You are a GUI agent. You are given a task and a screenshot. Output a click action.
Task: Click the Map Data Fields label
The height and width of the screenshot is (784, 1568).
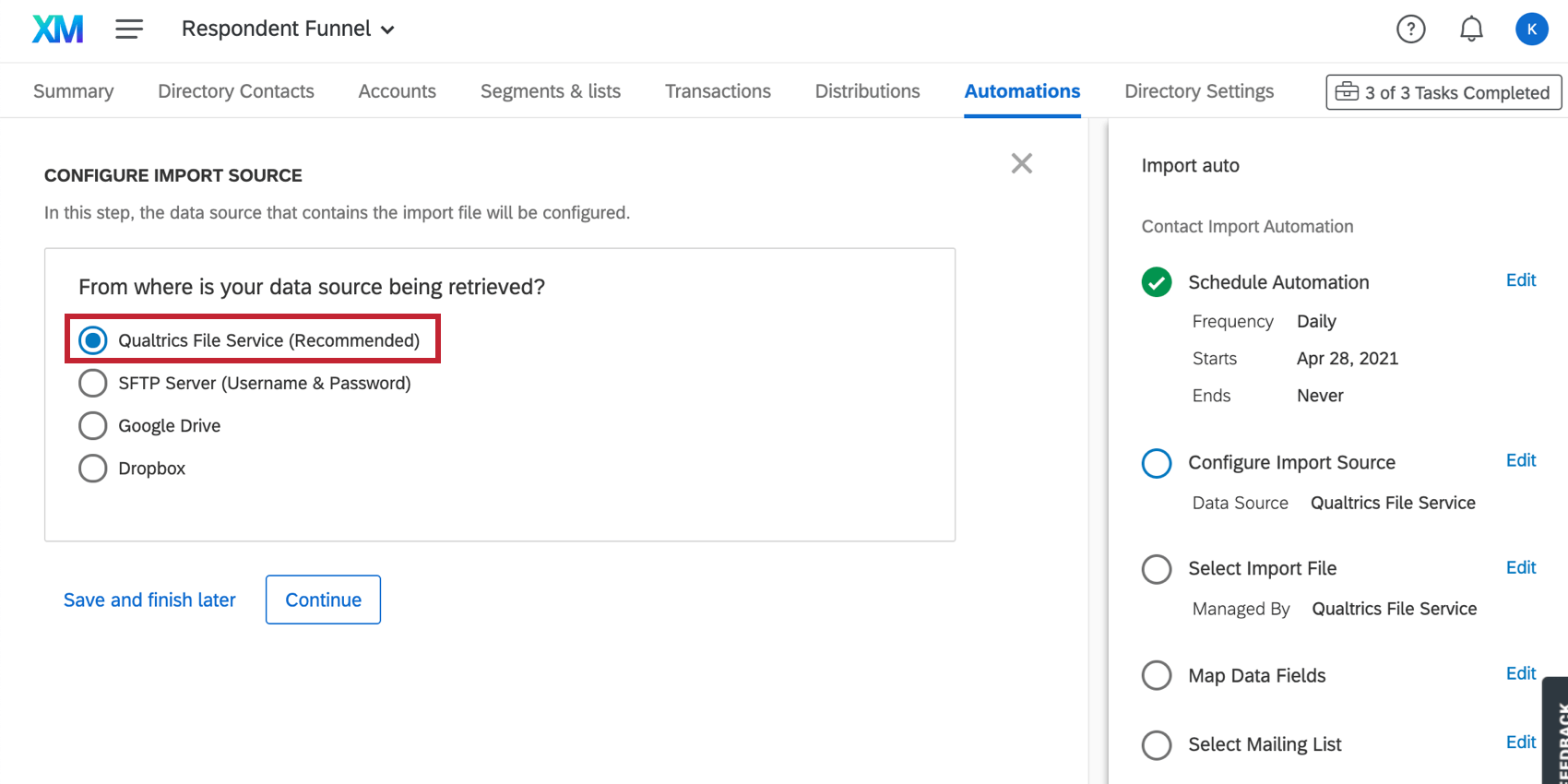pyautogui.click(x=1256, y=675)
